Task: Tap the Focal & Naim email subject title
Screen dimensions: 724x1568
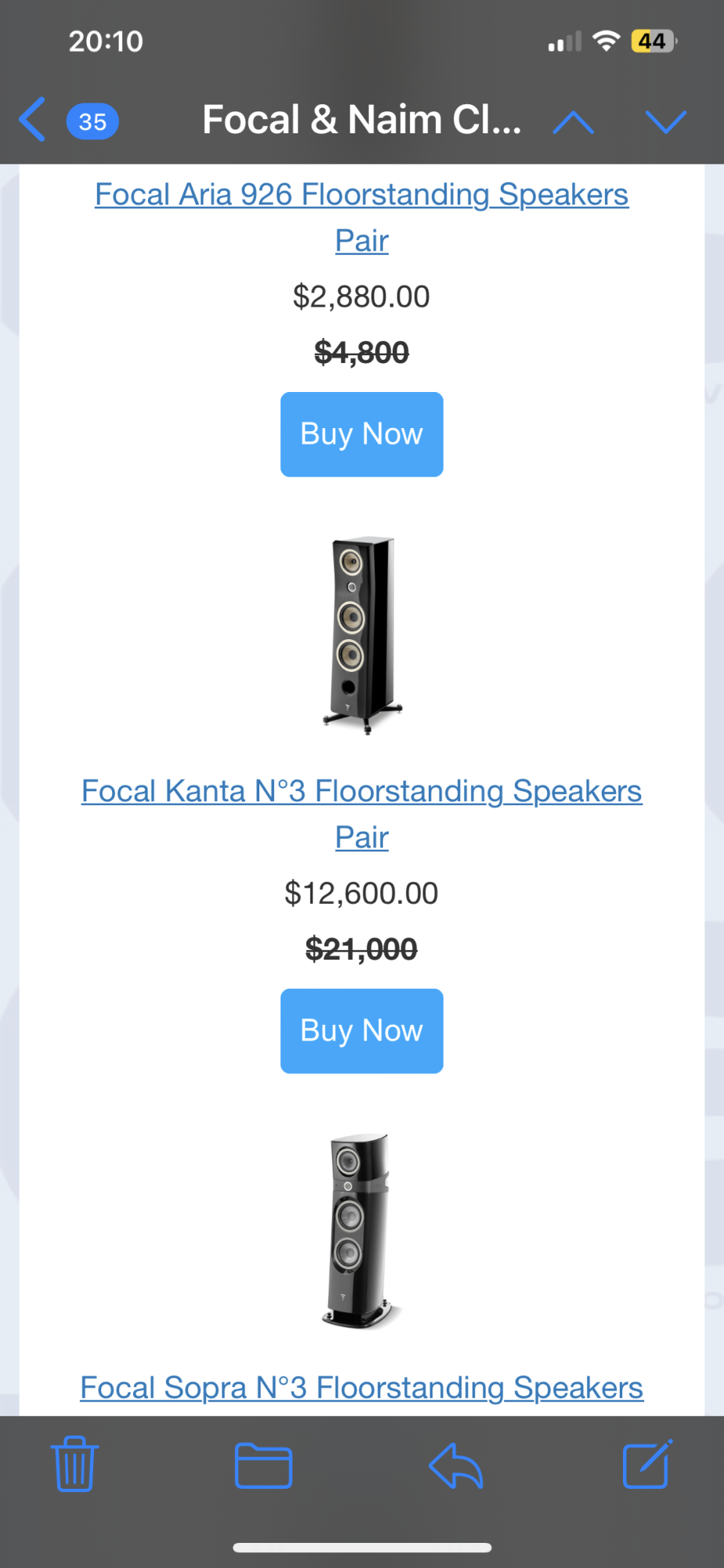Action: [x=362, y=120]
